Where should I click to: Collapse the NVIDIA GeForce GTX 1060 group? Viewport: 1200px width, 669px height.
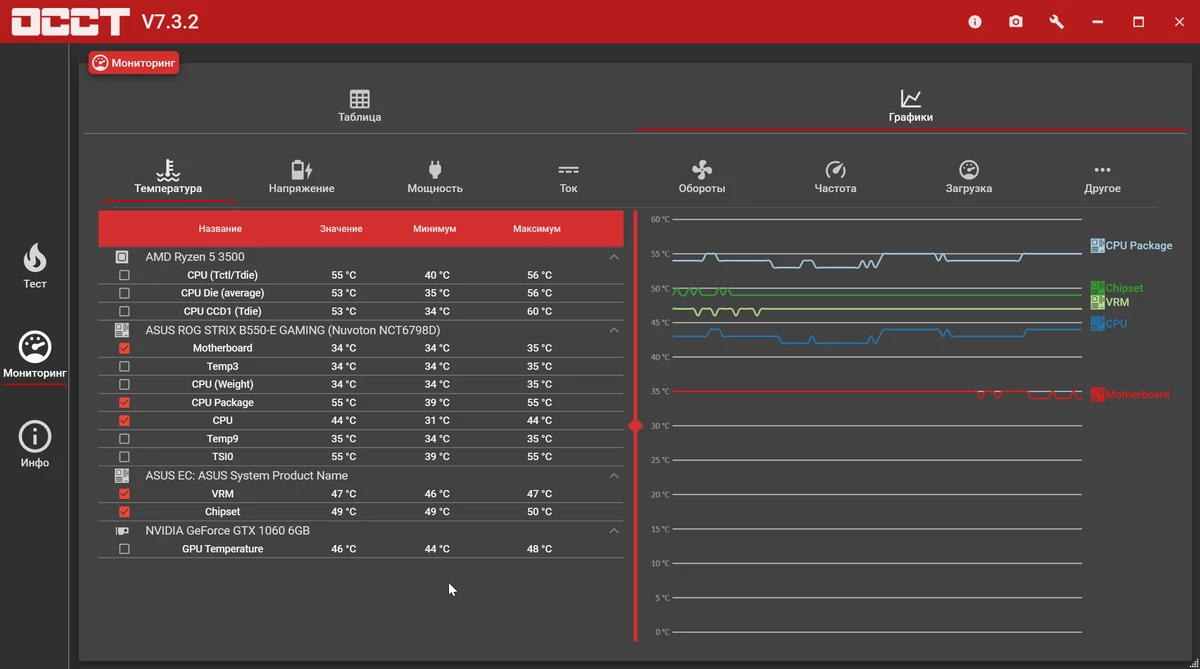(x=614, y=531)
